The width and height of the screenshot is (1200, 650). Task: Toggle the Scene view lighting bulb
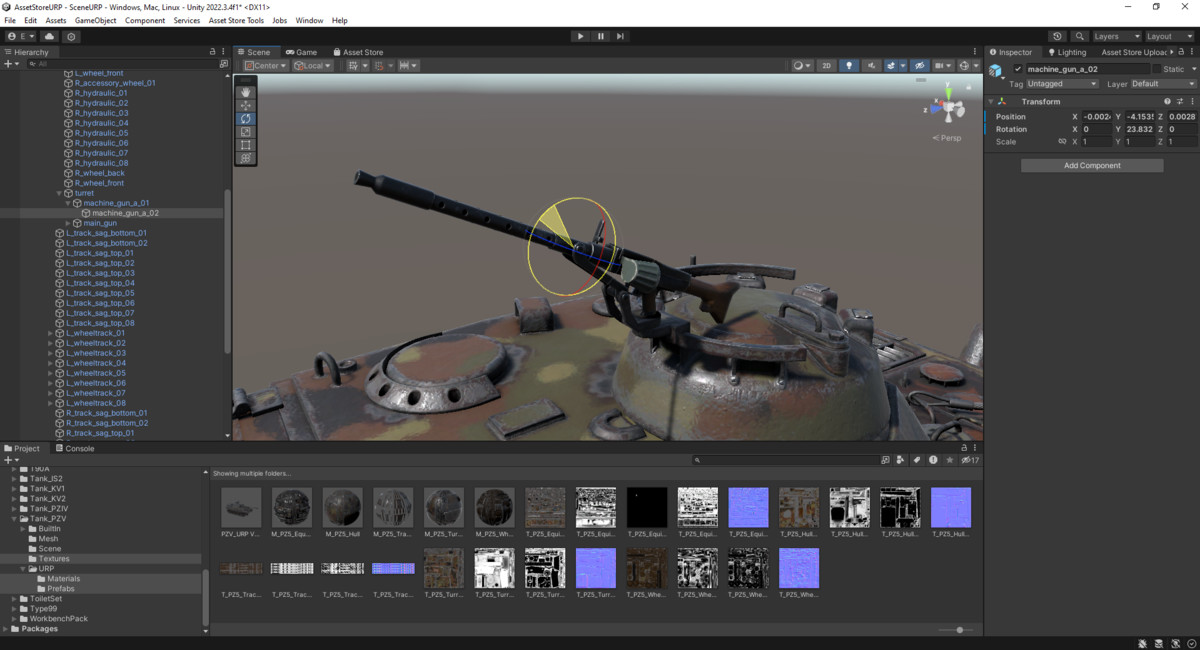tap(848, 64)
